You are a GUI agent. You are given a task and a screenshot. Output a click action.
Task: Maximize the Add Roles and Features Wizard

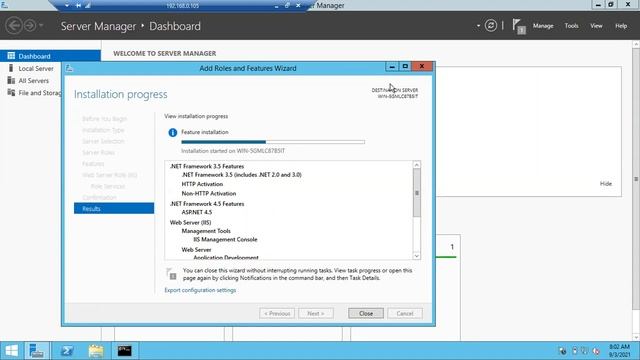click(x=405, y=66)
